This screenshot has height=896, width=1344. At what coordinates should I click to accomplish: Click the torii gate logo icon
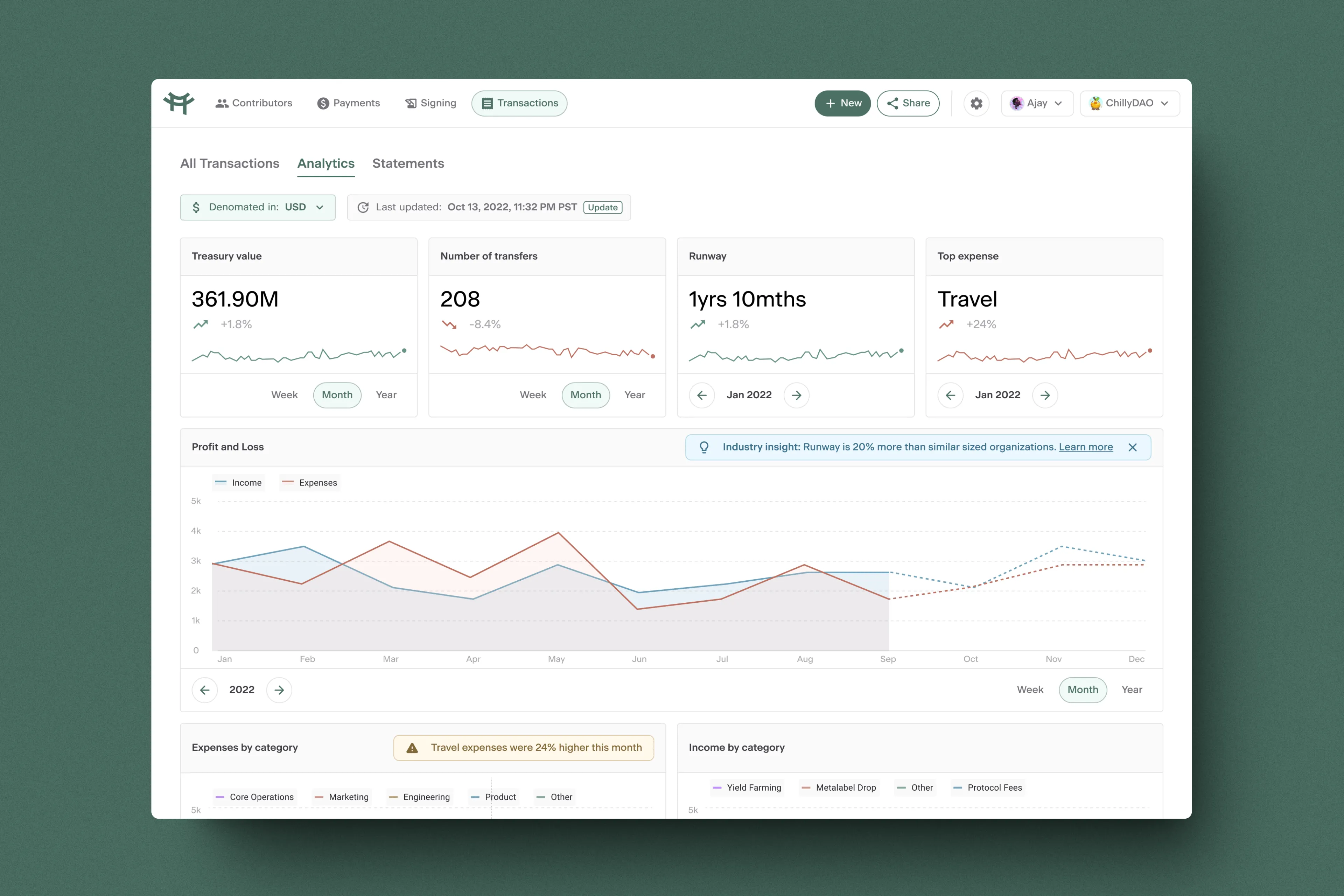tap(179, 103)
